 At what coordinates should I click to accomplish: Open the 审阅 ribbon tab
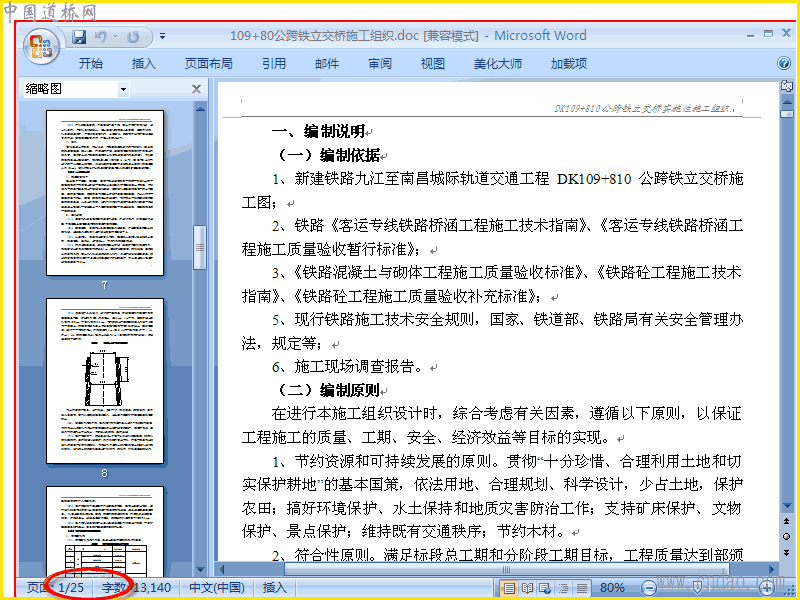pyautogui.click(x=380, y=64)
